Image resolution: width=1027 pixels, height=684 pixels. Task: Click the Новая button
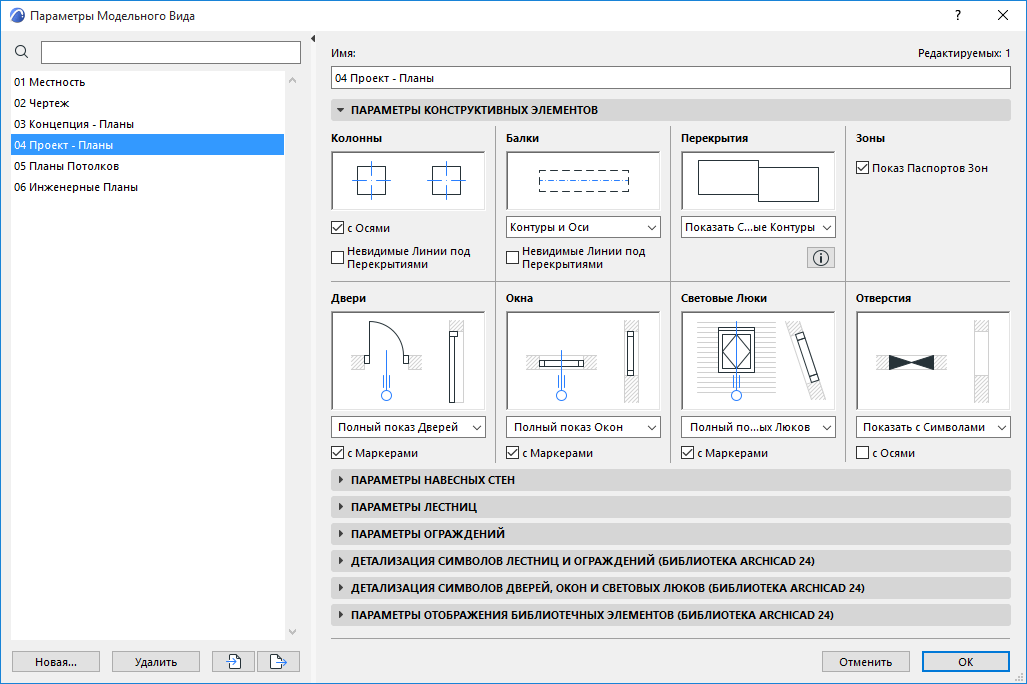click(55, 661)
